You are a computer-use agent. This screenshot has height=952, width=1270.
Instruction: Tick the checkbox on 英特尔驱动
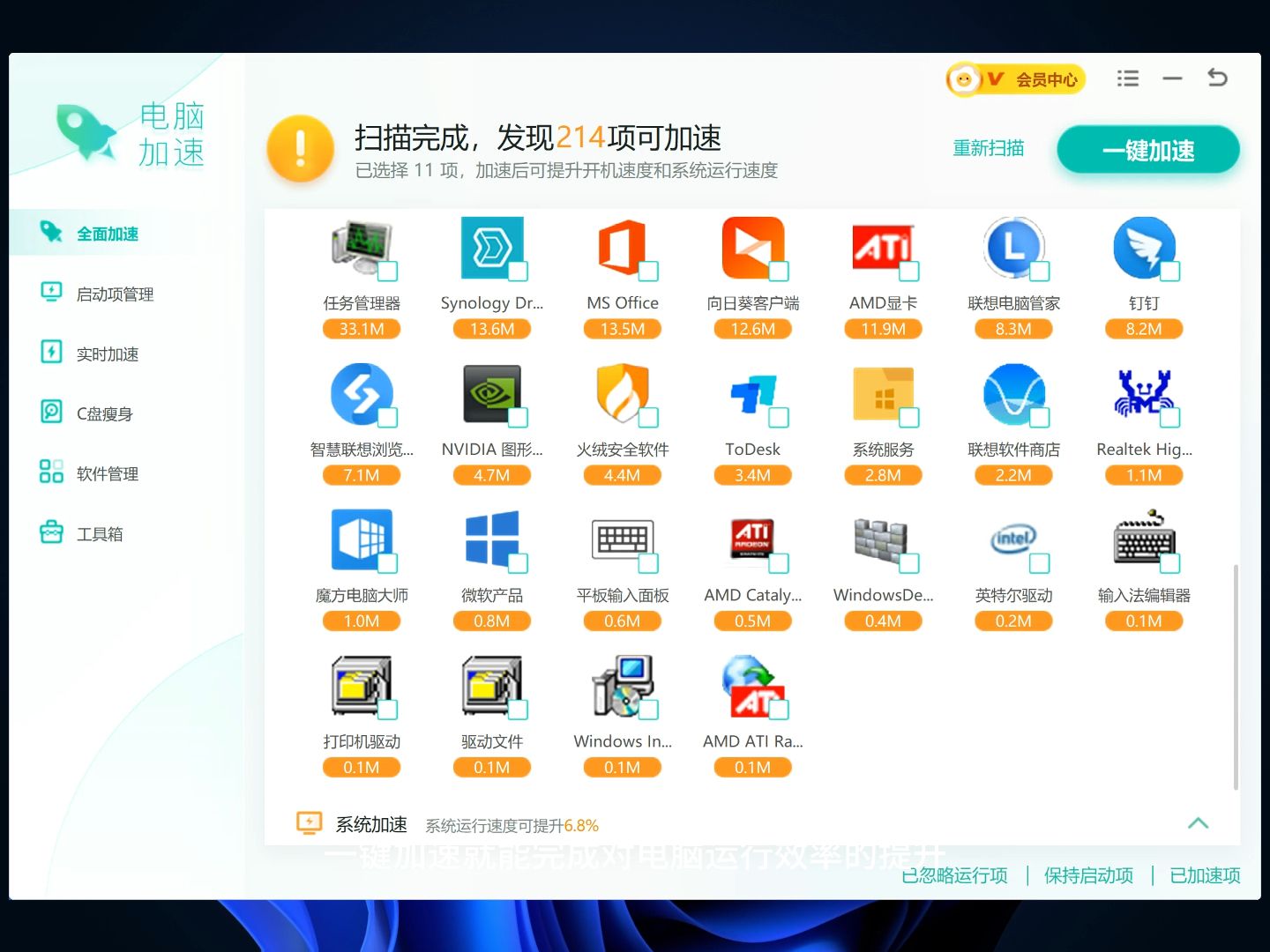(1040, 563)
